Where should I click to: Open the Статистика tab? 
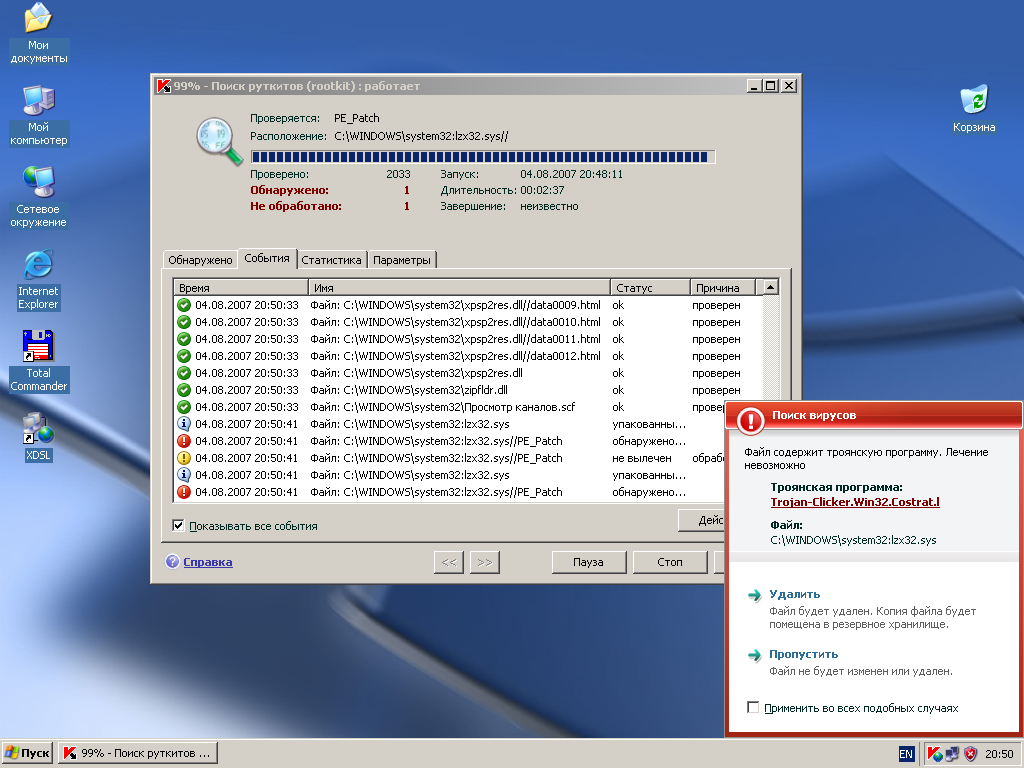pos(331,260)
